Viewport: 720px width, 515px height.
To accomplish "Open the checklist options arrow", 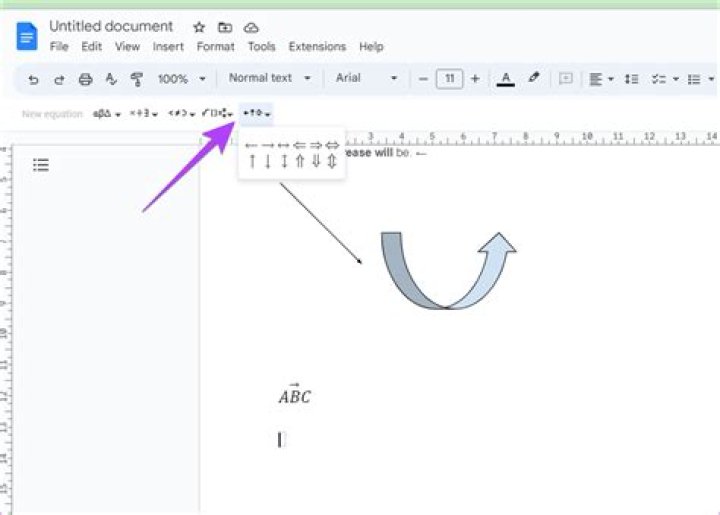I will 675,79.
